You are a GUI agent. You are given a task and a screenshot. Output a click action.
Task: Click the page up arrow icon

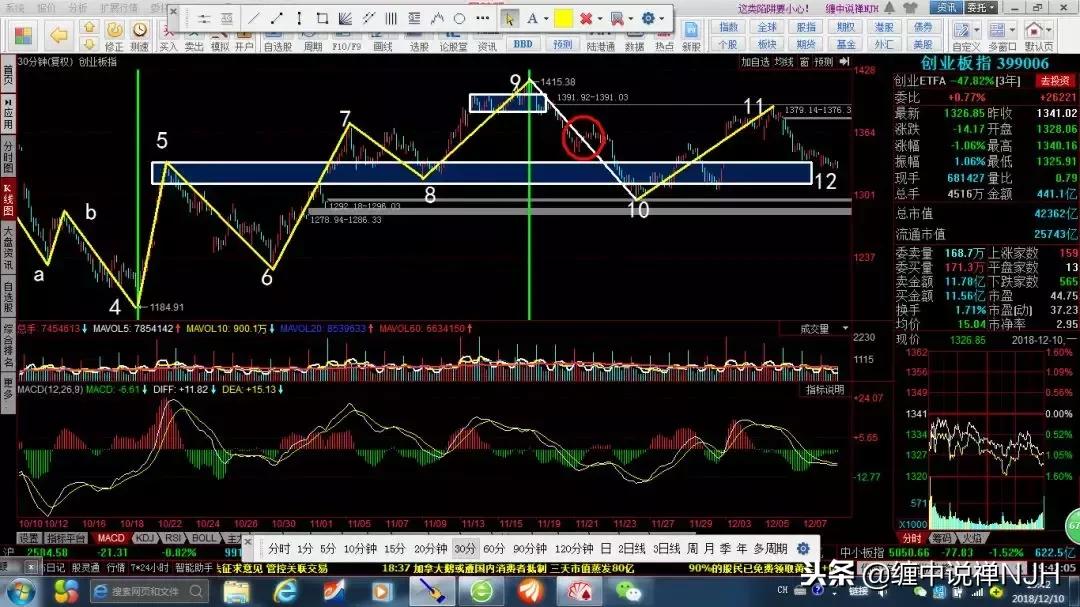click(x=89, y=27)
